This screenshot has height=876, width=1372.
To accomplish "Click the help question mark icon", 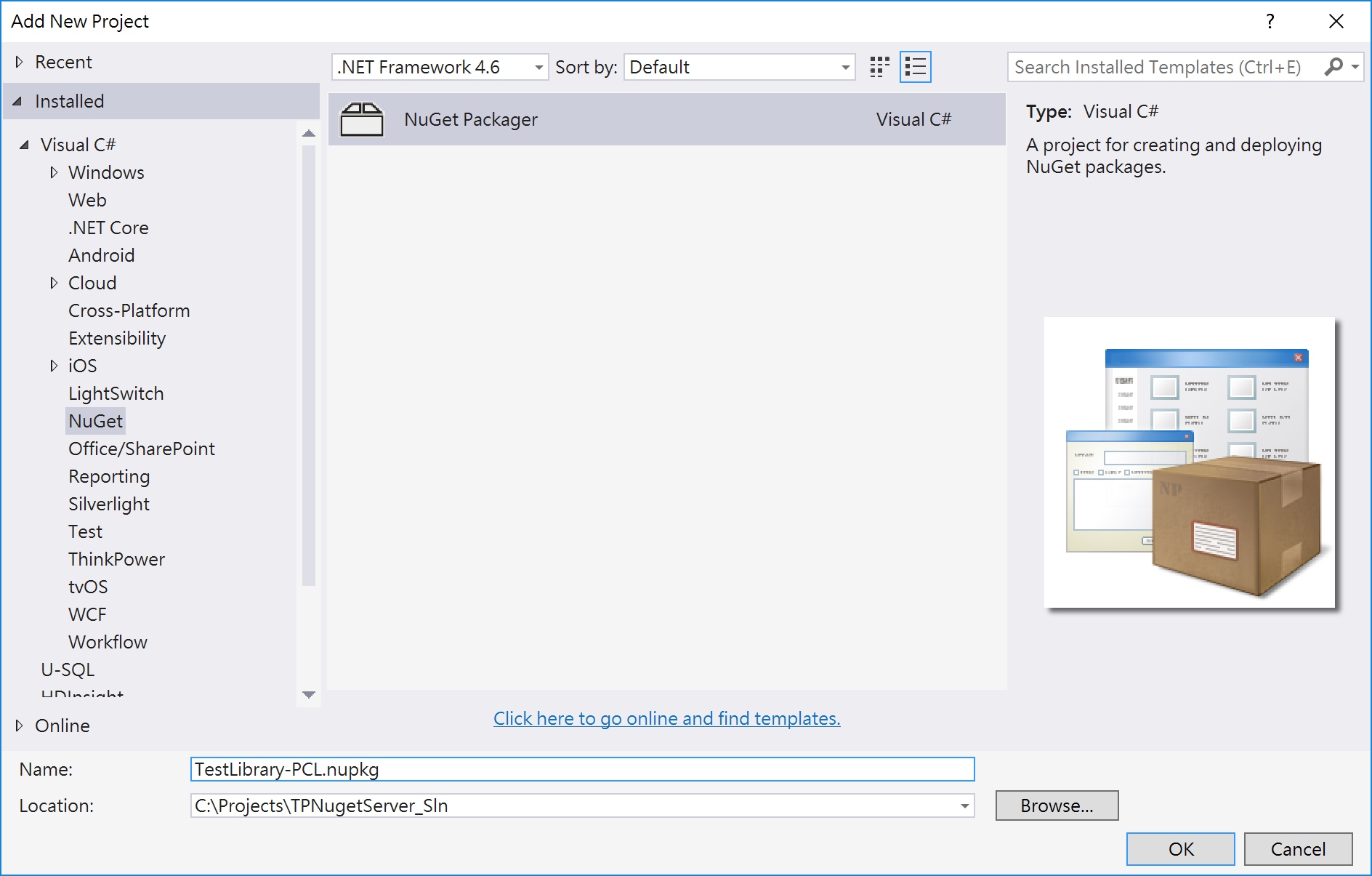I will point(1270,21).
